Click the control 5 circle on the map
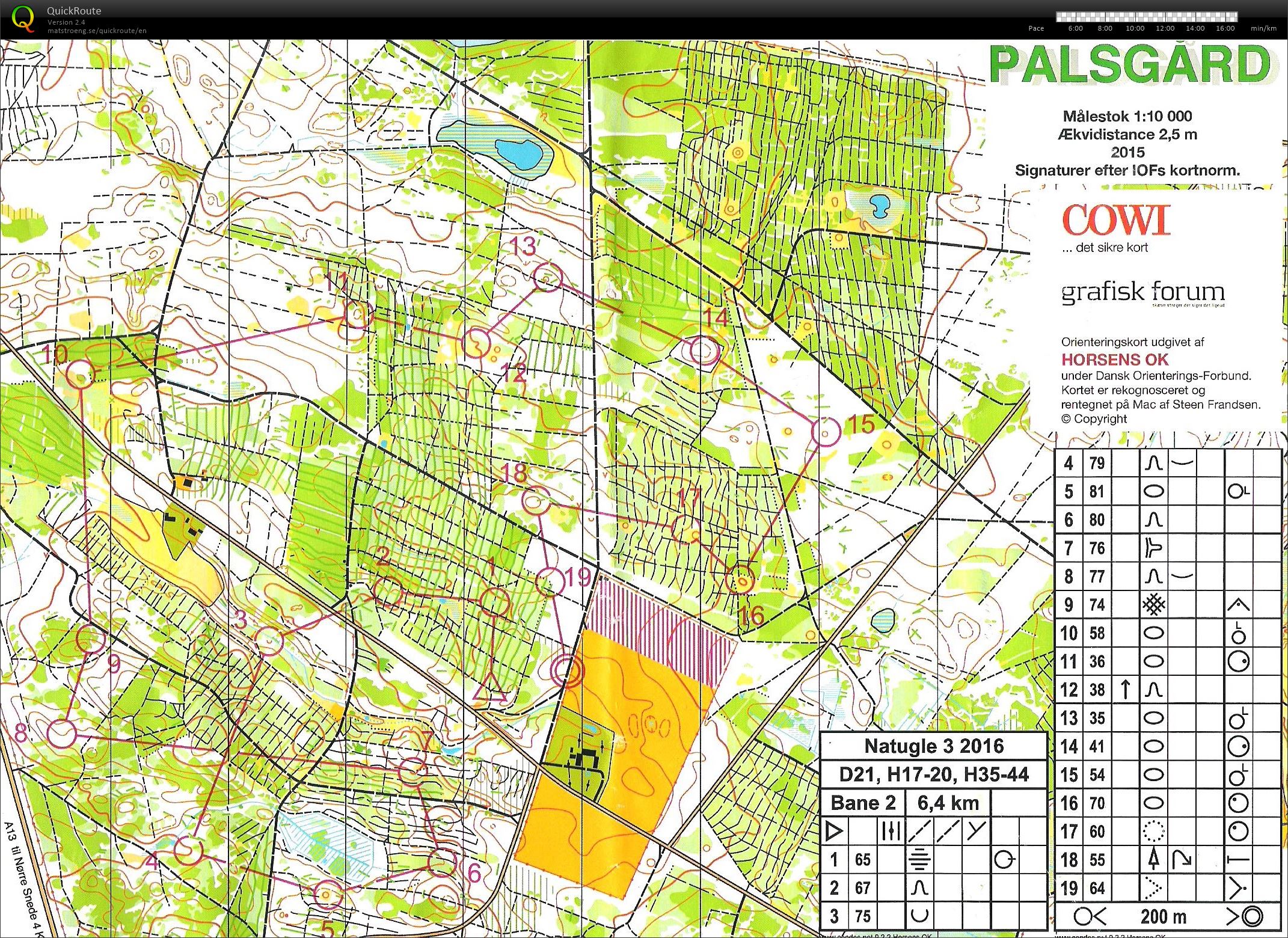The image size is (1288, 938). pos(328,894)
